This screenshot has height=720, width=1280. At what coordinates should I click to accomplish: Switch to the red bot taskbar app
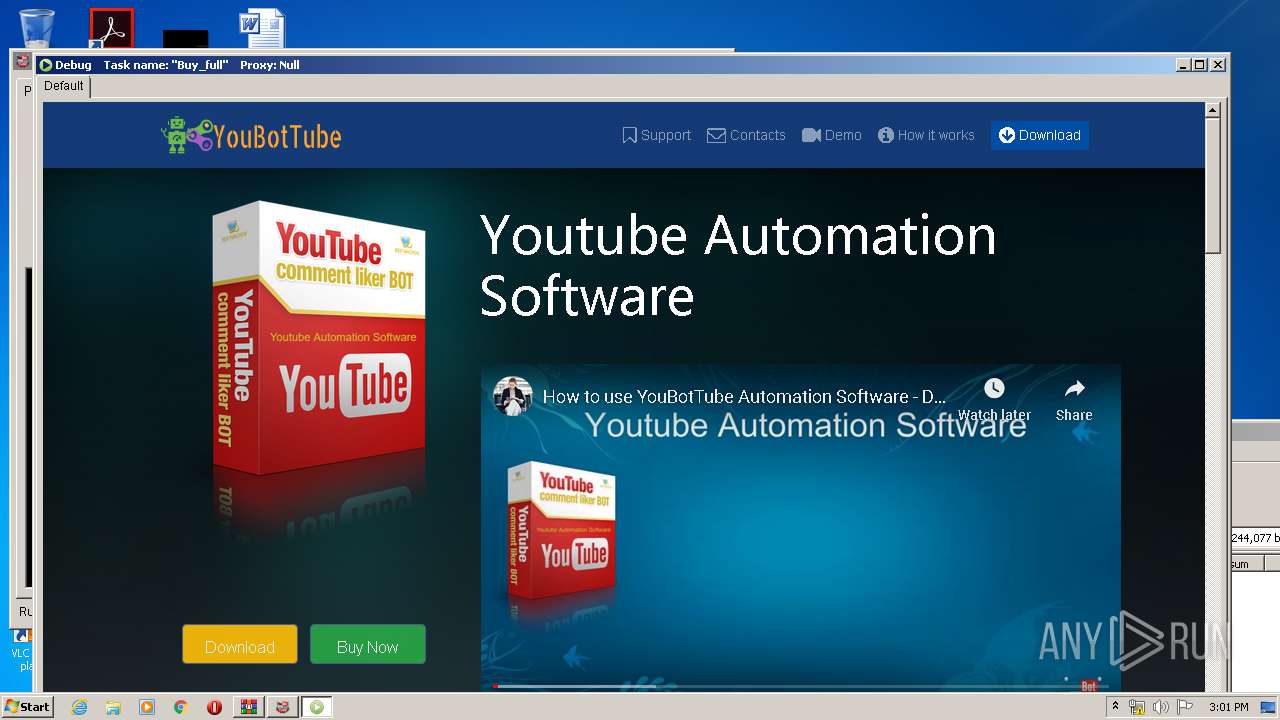coord(282,707)
